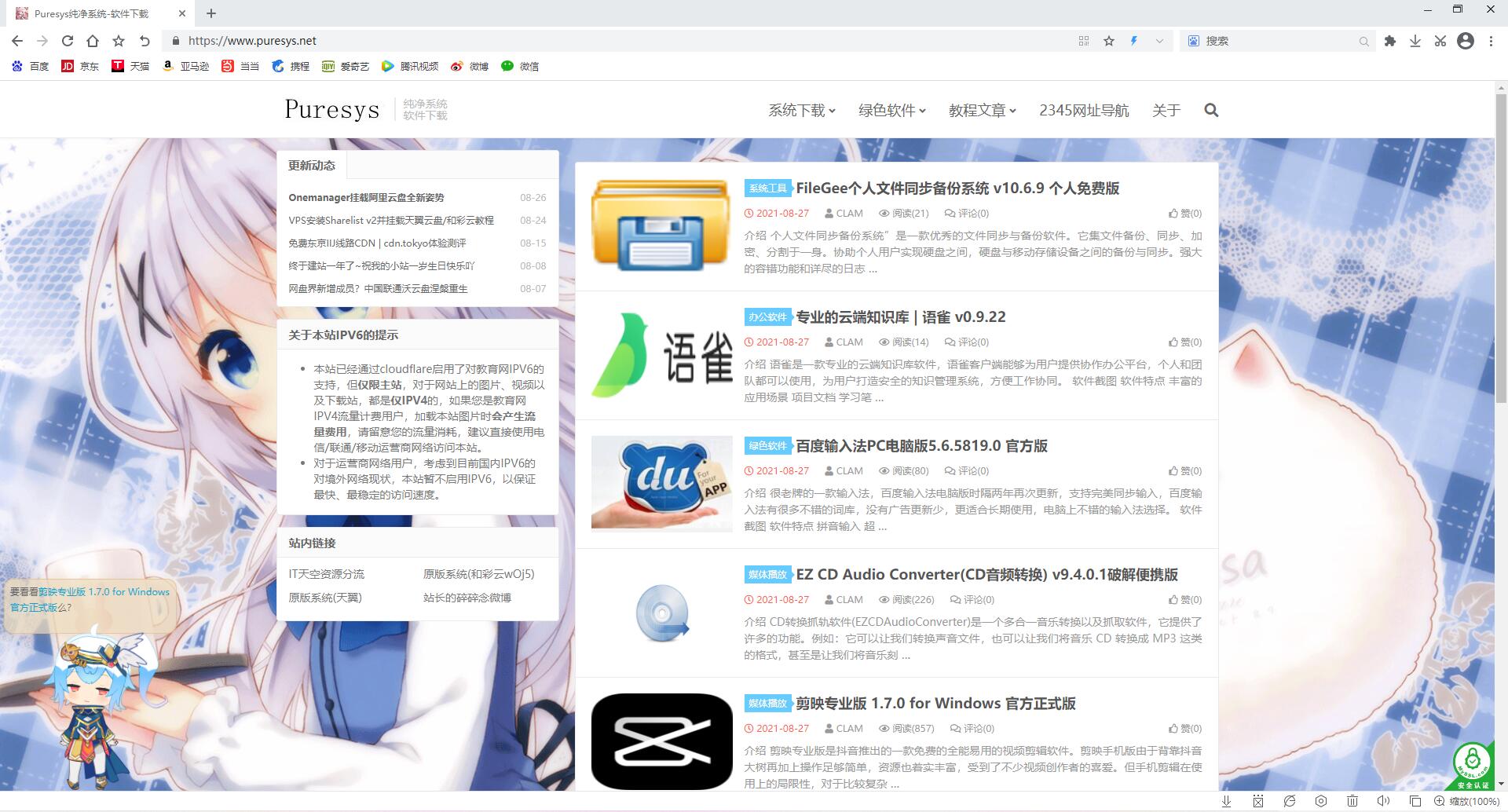Image resolution: width=1508 pixels, height=812 pixels.
Task: Reload the page with the refresh icon
Action: (68, 41)
